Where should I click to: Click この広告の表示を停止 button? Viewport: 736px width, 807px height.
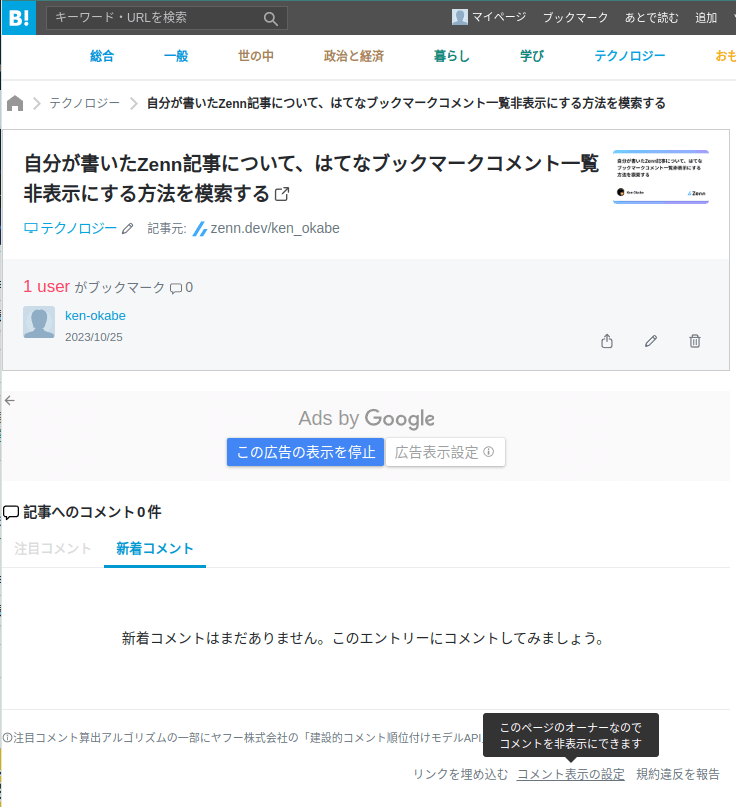pyautogui.click(x=306, y=452)
